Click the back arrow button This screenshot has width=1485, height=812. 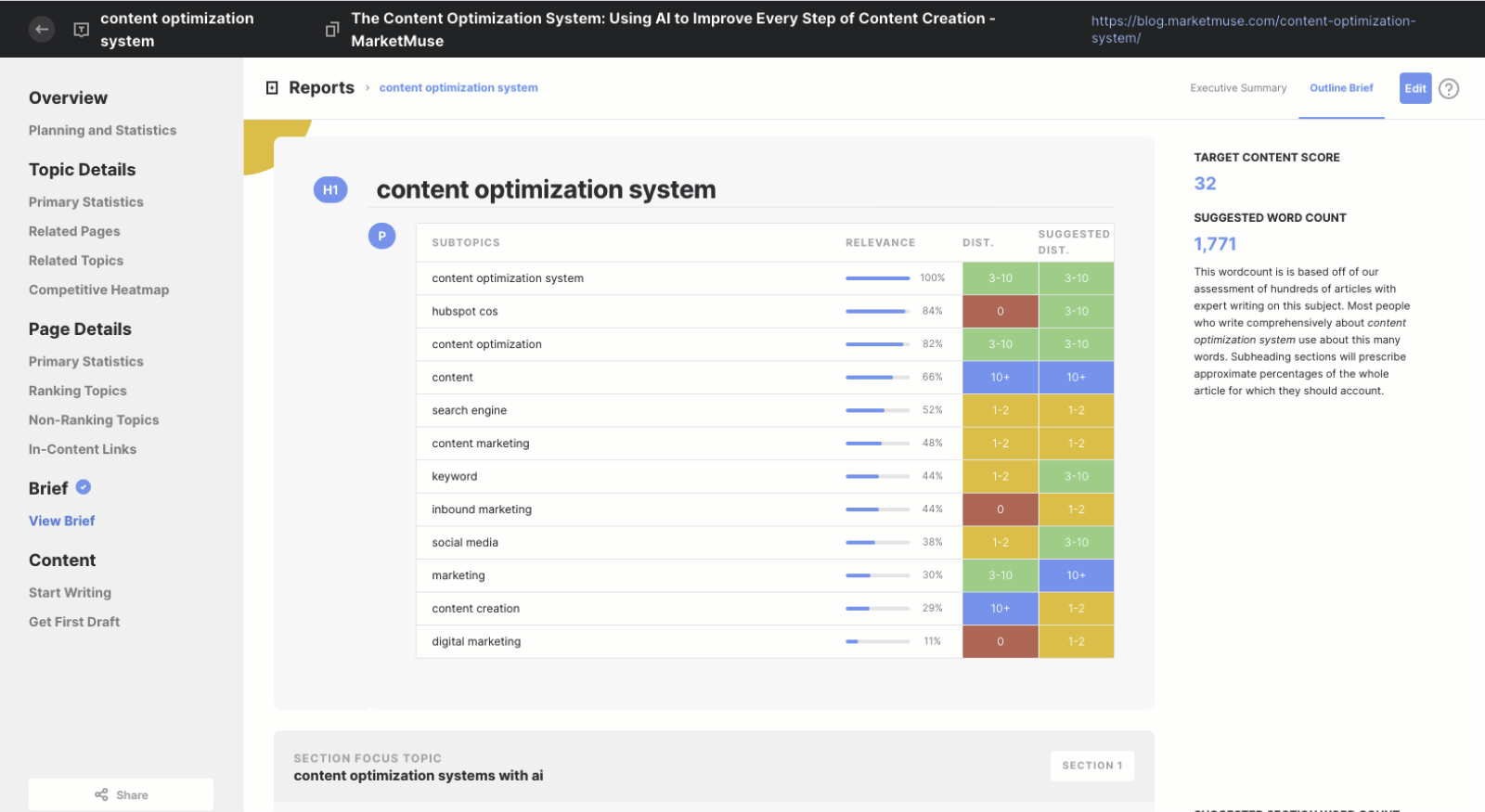pos(41,30)
